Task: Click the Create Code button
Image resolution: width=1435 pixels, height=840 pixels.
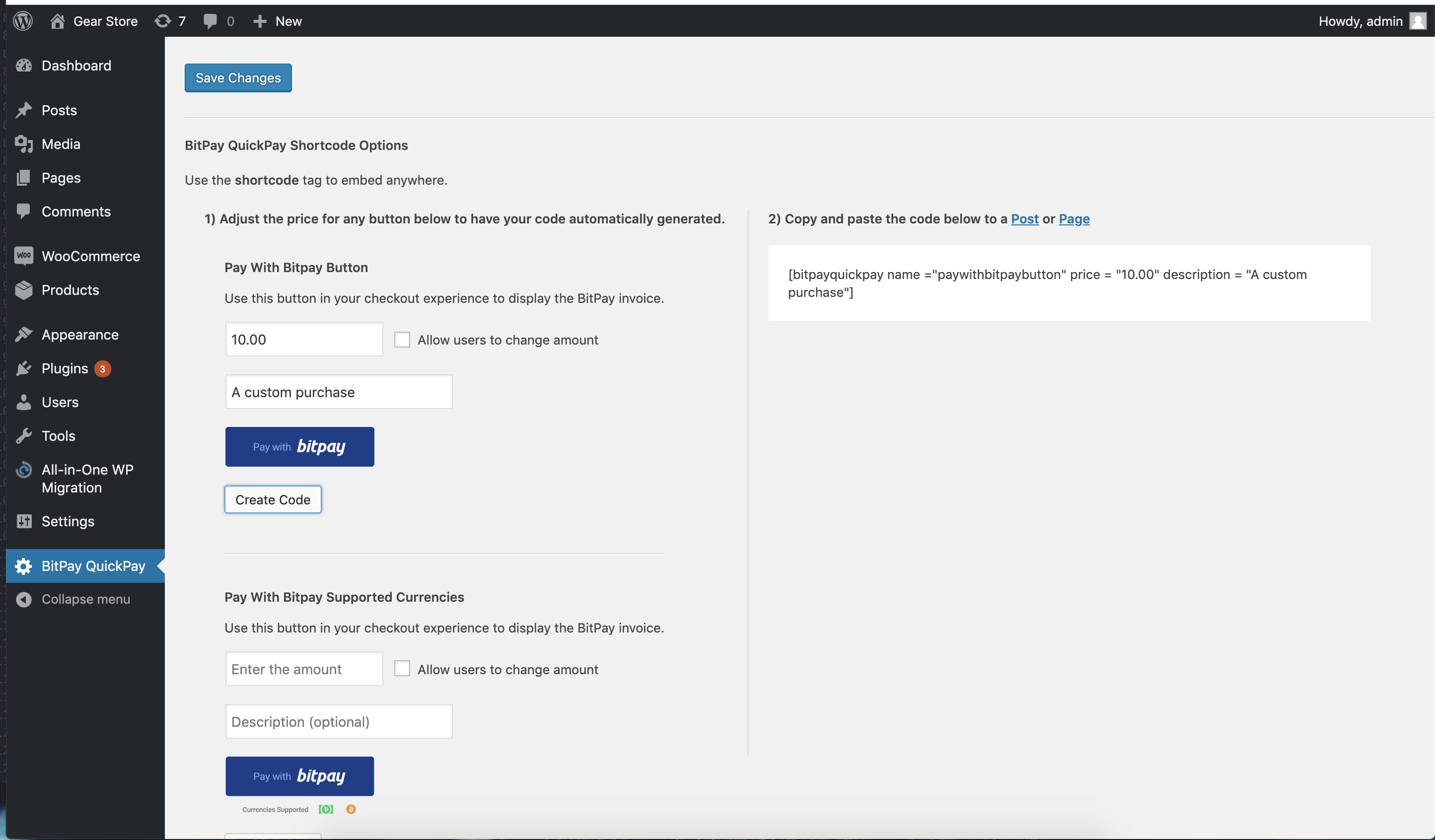Action: click(x=273, y=499)
